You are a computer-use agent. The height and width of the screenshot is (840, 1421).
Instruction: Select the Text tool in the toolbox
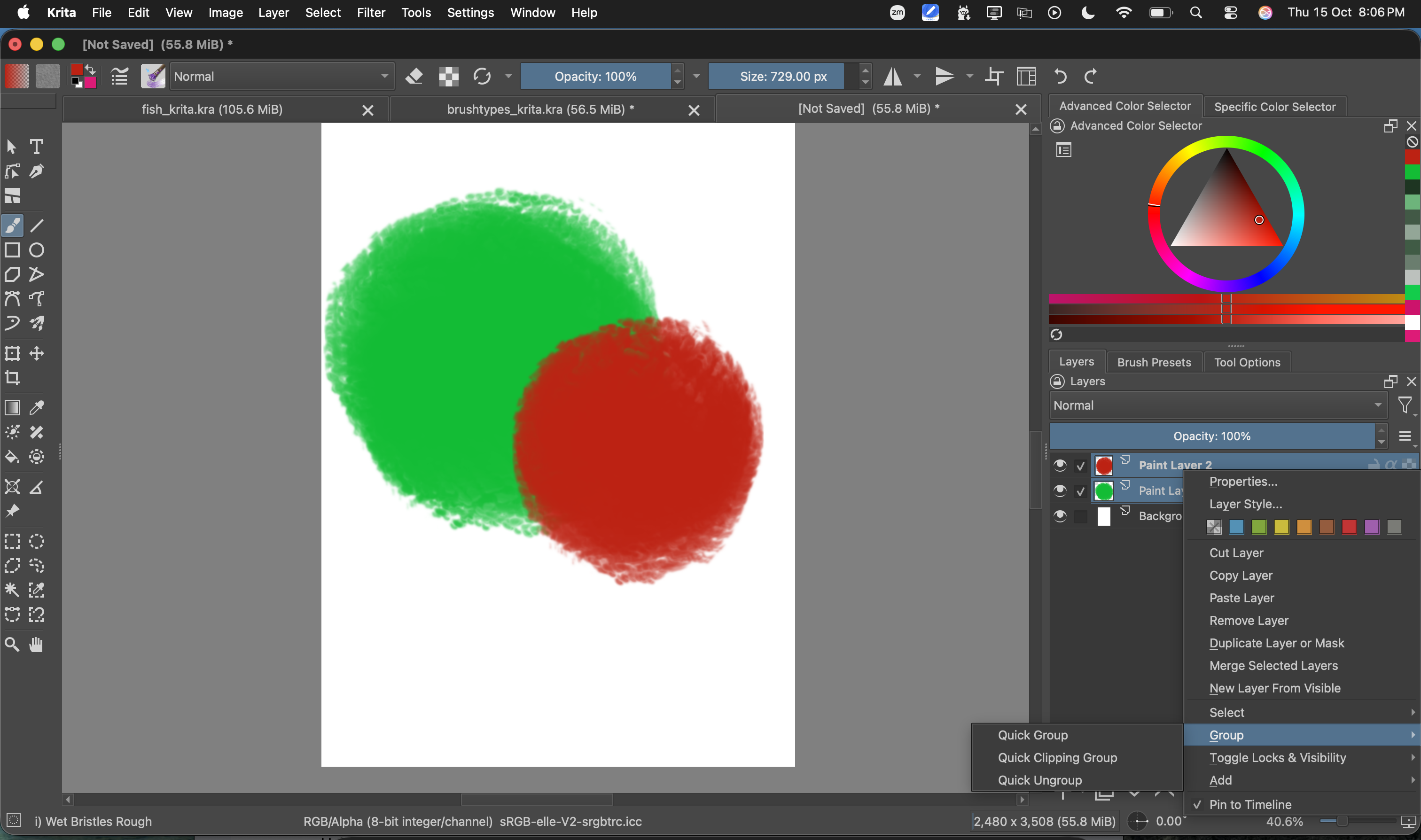37,147
